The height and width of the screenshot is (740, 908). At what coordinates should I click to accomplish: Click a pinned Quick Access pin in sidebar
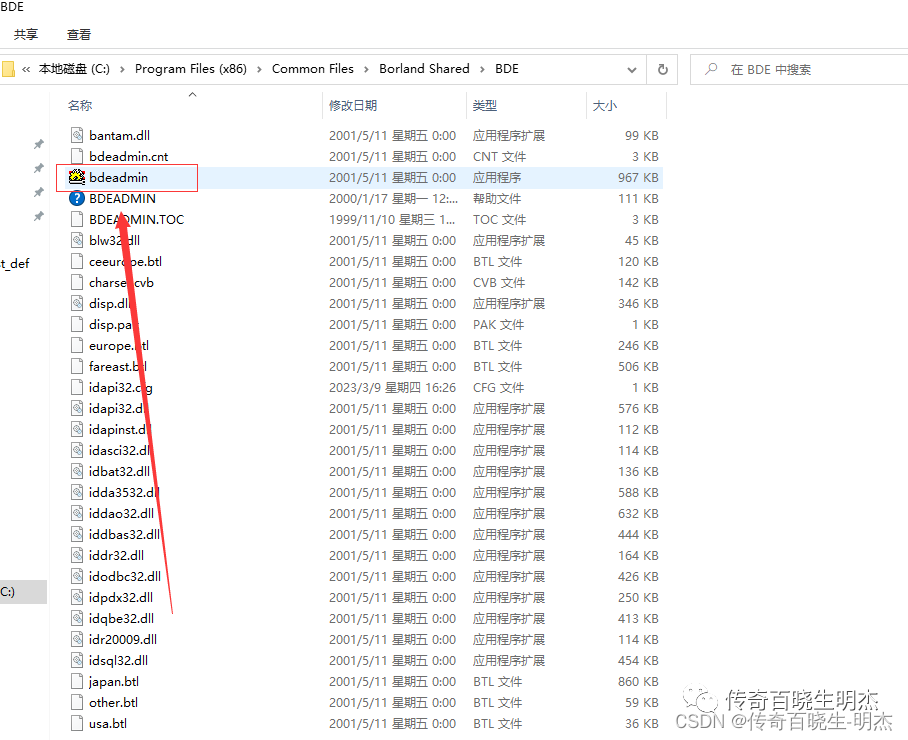[x=38, y=144]
